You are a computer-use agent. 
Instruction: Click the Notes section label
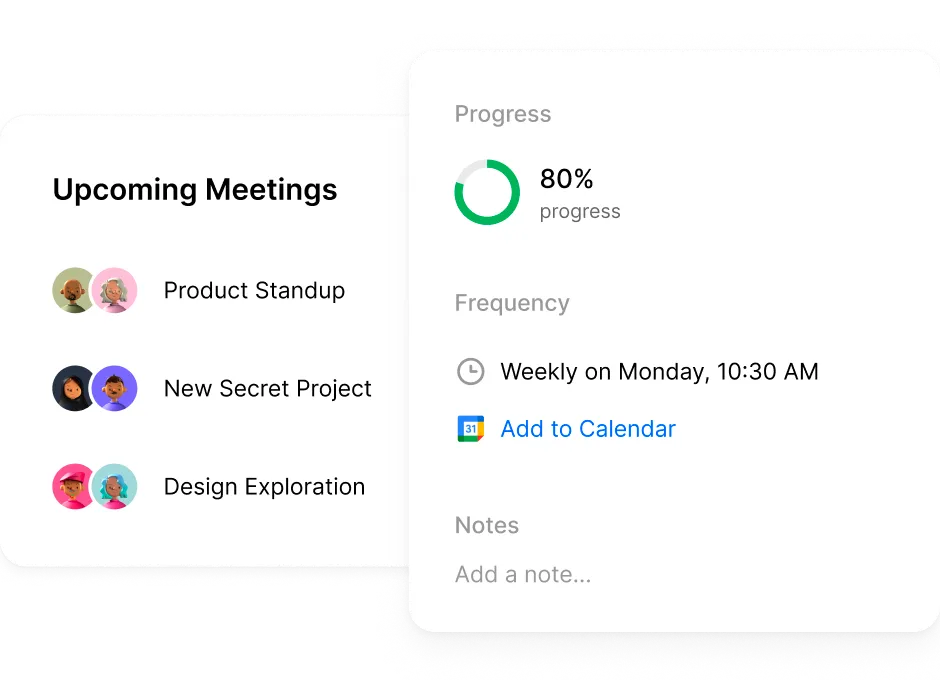[487, 525]
